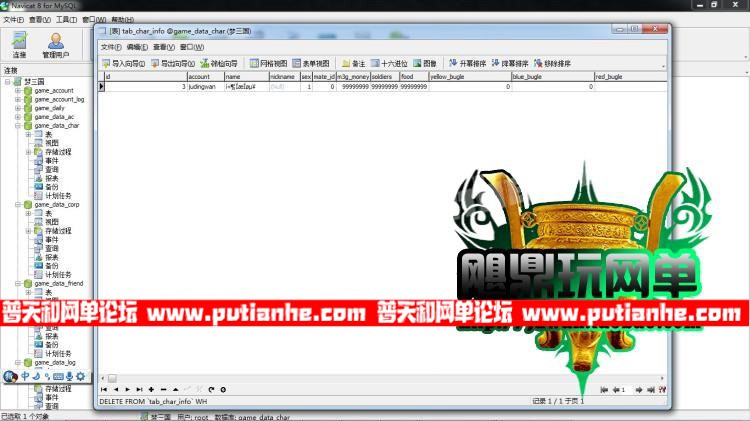Open the IME soft keyboard icon
This screenshot has height=421, width=750.
coord(58,377)
